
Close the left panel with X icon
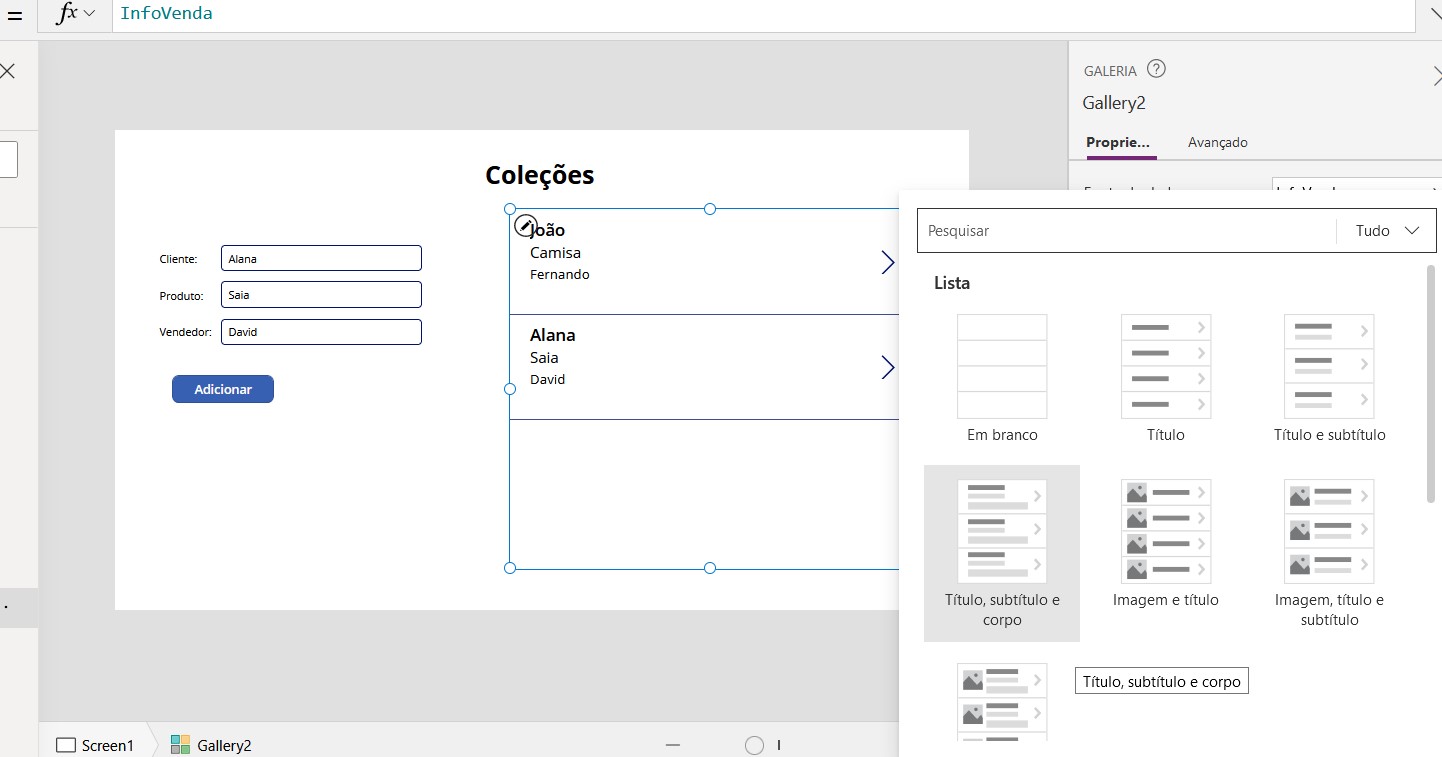point(7,71)
